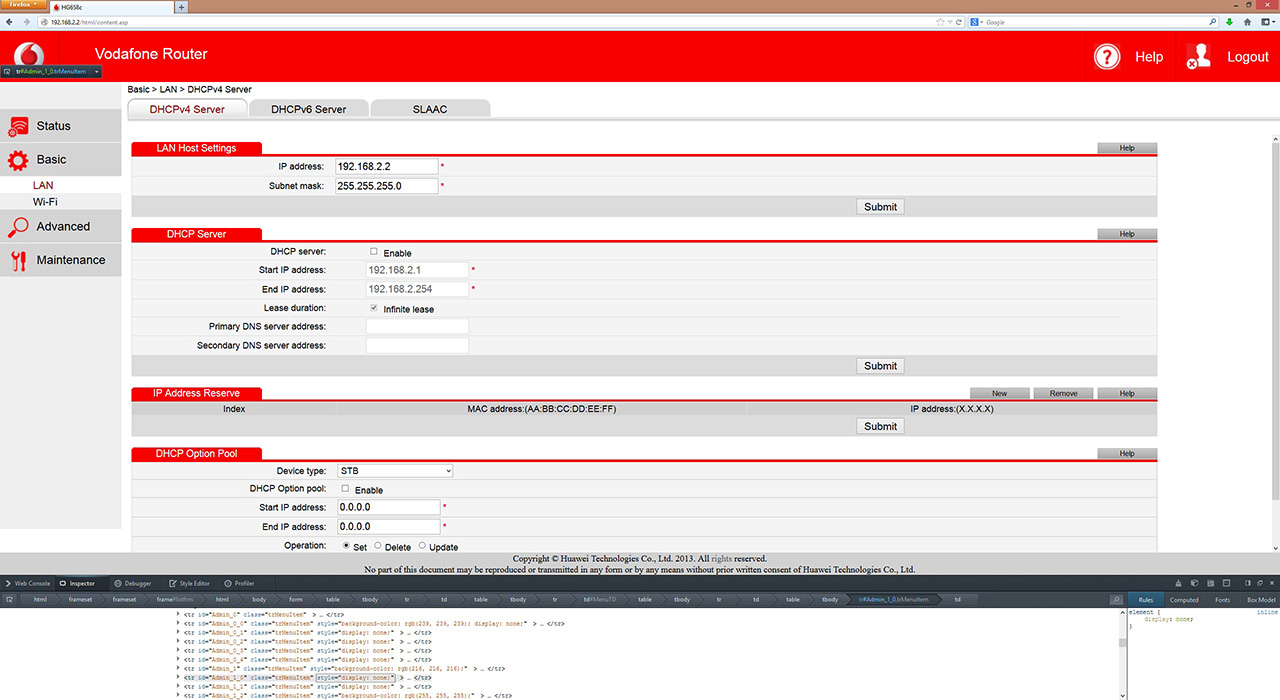Image resolution: width=1280 pixels, height=700 pixels.
Task: Pop devtools out into separate window
Action: (x=1259, y=583)
